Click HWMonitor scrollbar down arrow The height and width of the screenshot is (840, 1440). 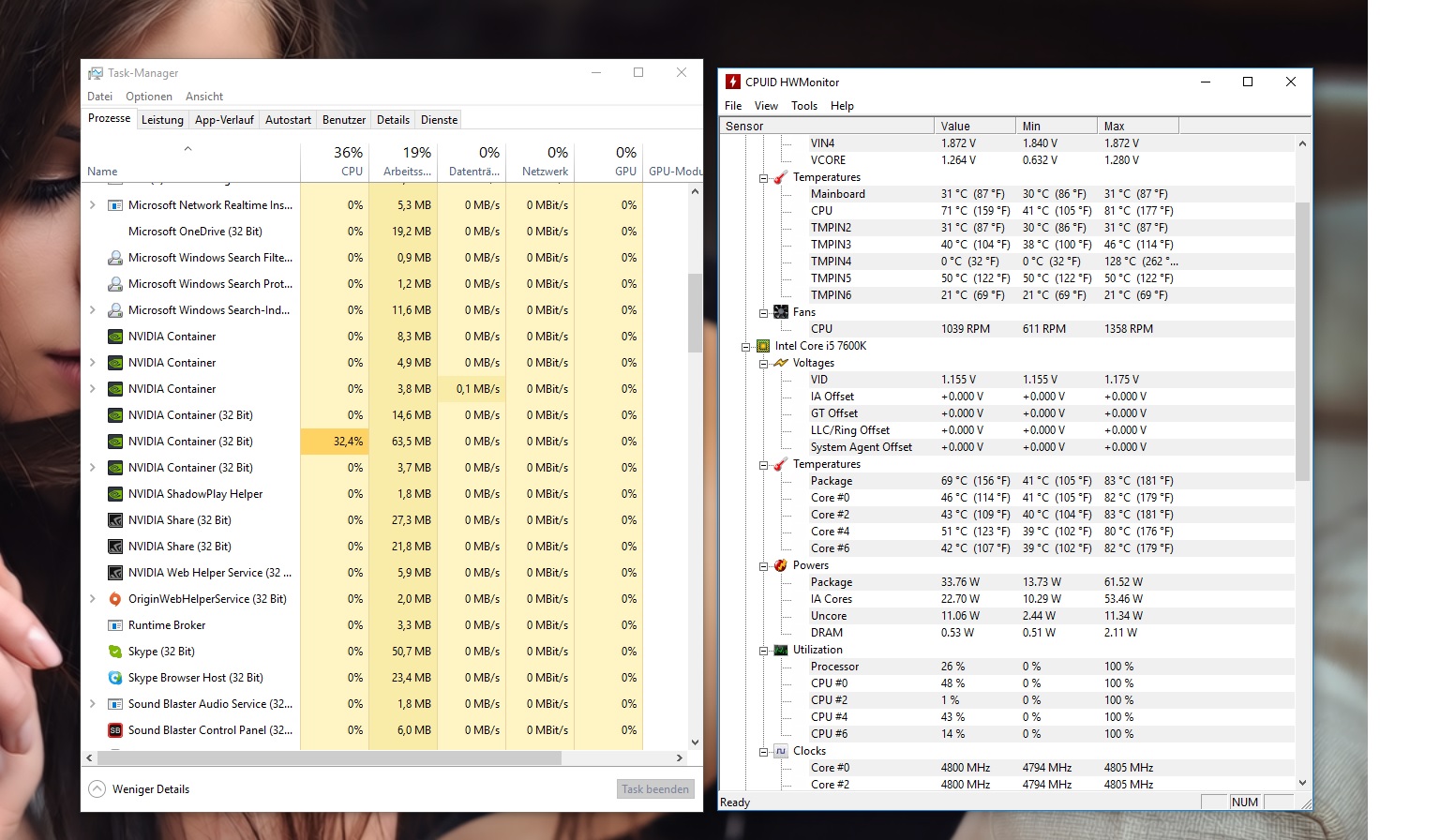point(1302,783)
